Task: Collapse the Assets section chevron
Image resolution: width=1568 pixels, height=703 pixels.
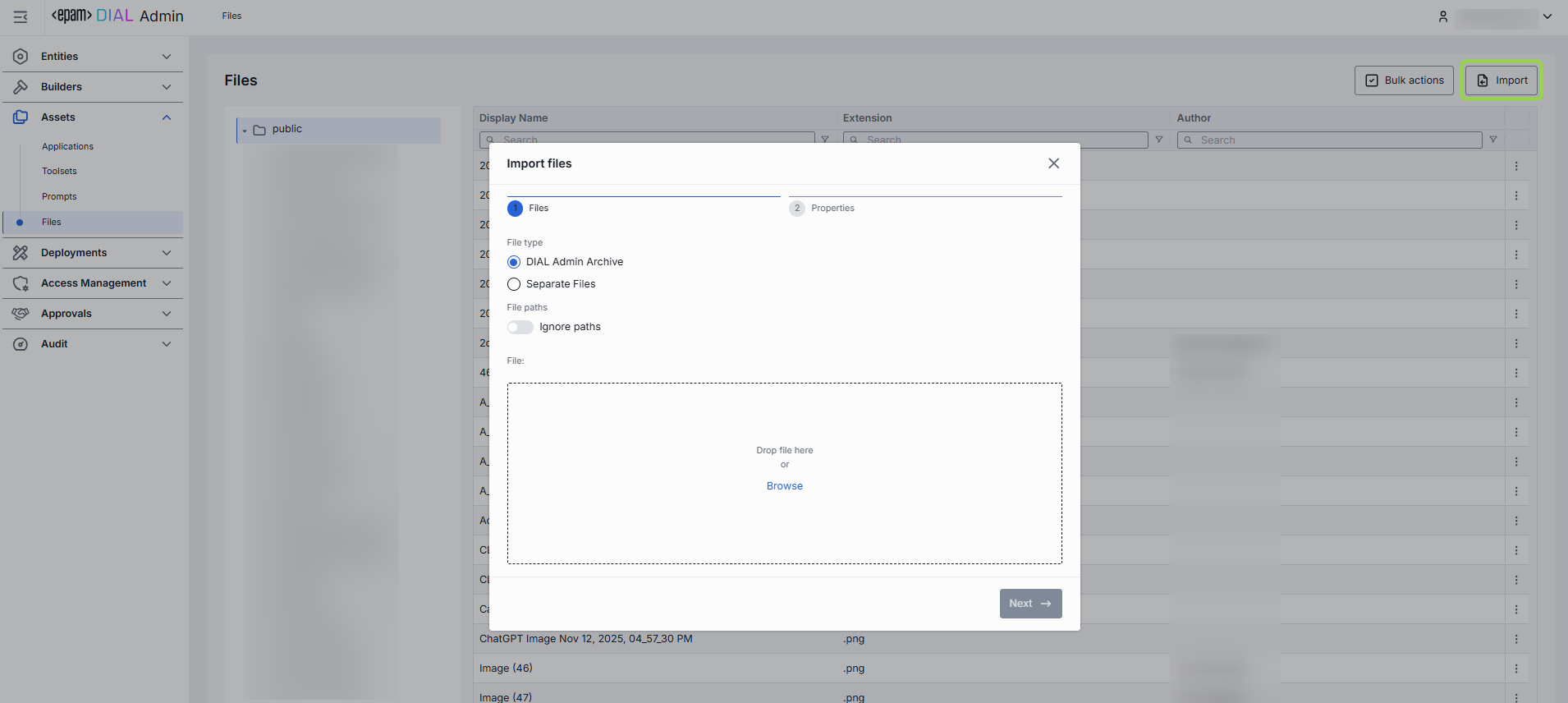Action: click(167, 117)
